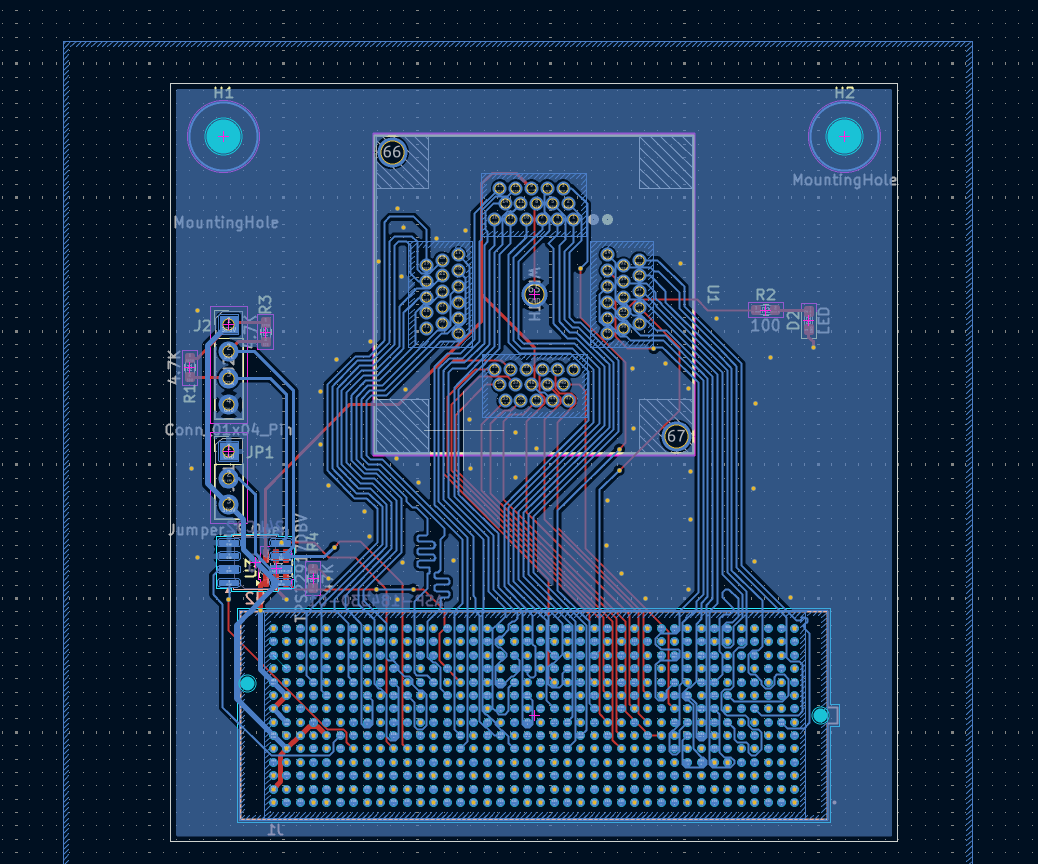This screenshot has height=864, width=1038.
Task: Select the center hole inside U1
Action: (534, 294)
